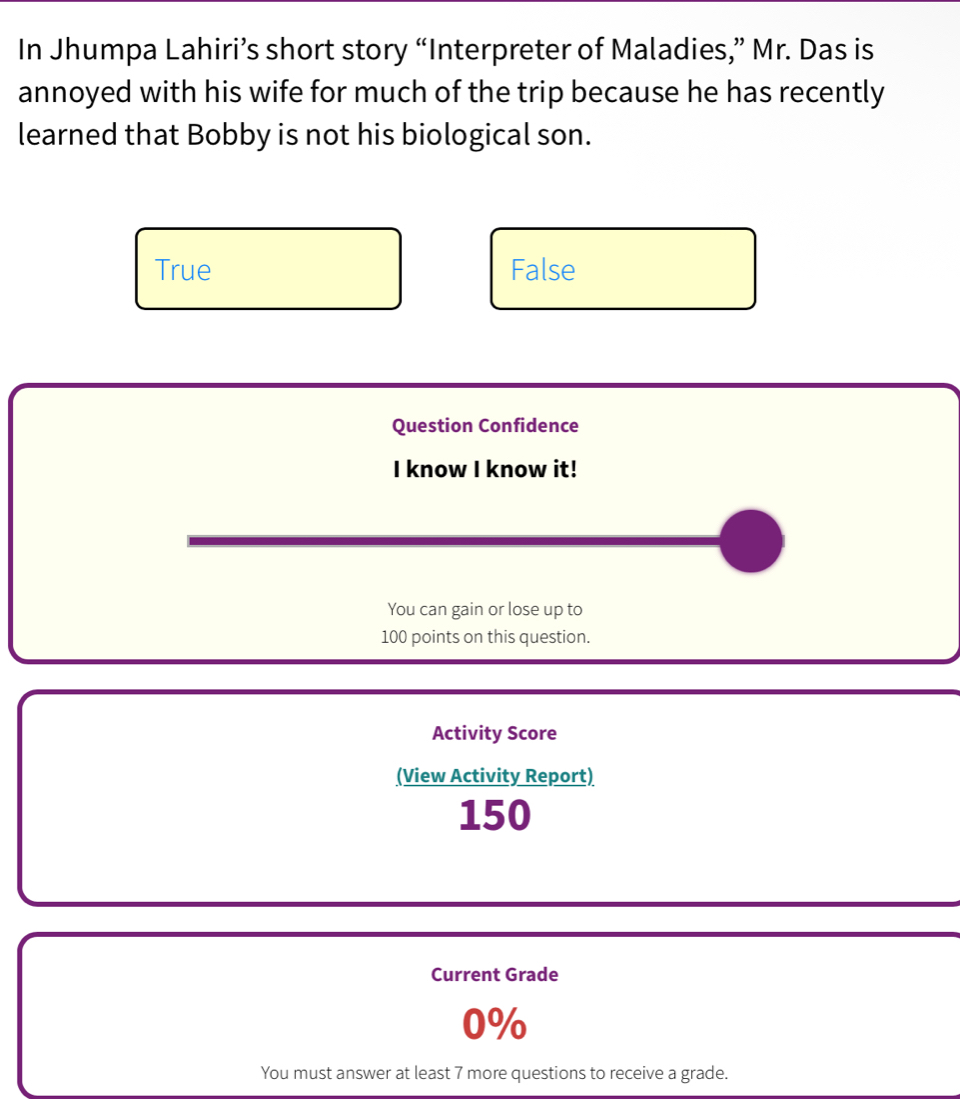Click the middle of the confidence slider bar
Image resolution: width=960 pixels, height=1099 pixels.
pos(470,540)
